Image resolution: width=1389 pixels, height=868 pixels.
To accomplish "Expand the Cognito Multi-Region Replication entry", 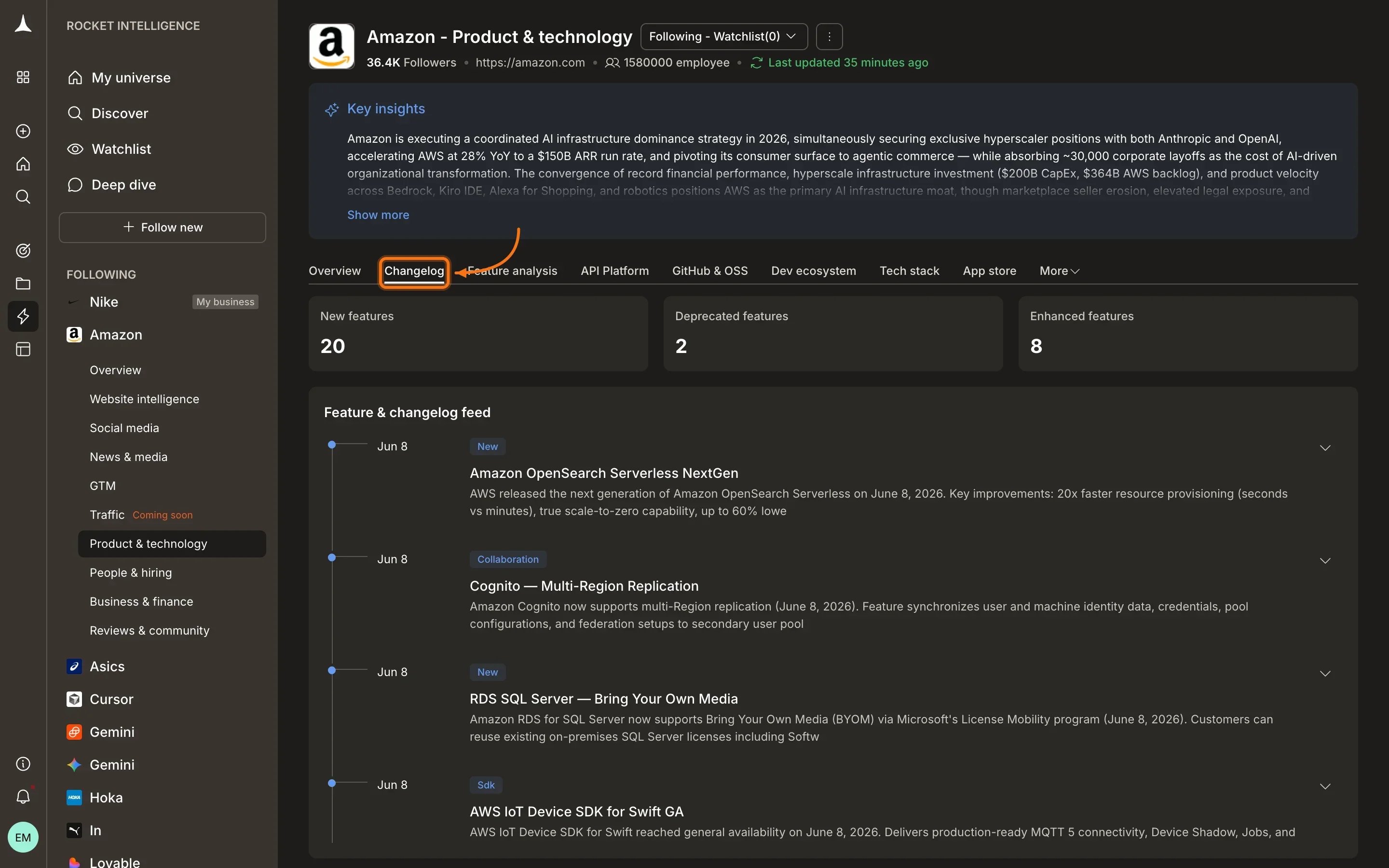I will click(1325, 560).
